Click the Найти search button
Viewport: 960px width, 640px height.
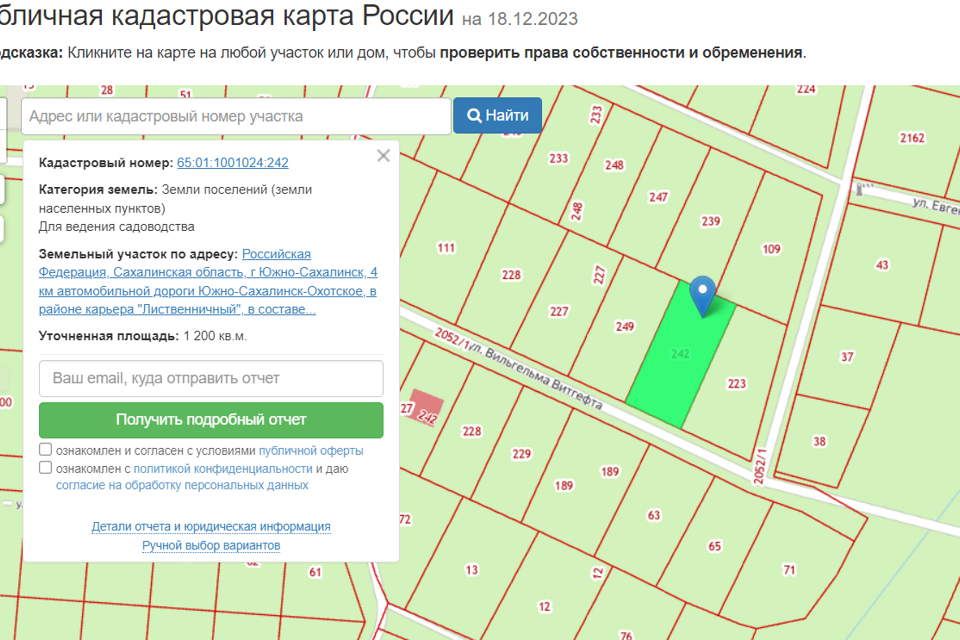pos(497,116)
